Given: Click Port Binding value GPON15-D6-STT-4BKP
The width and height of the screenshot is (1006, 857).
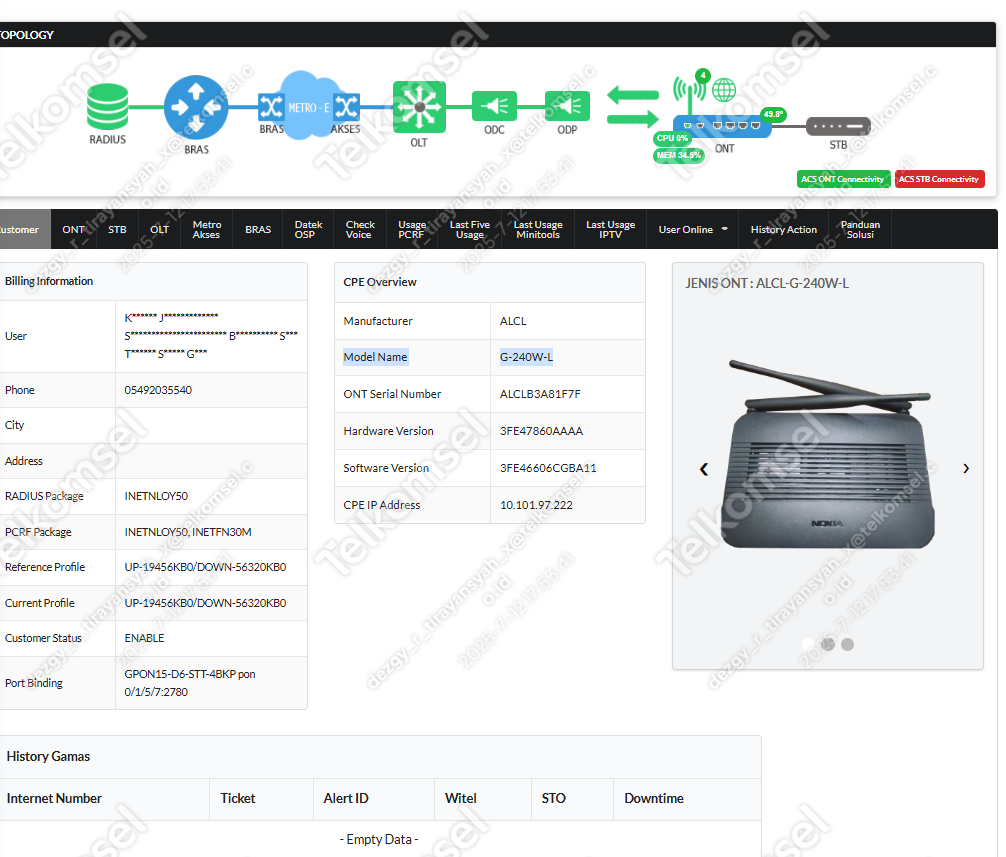Looking at the screenshot, I should point(190,683).
